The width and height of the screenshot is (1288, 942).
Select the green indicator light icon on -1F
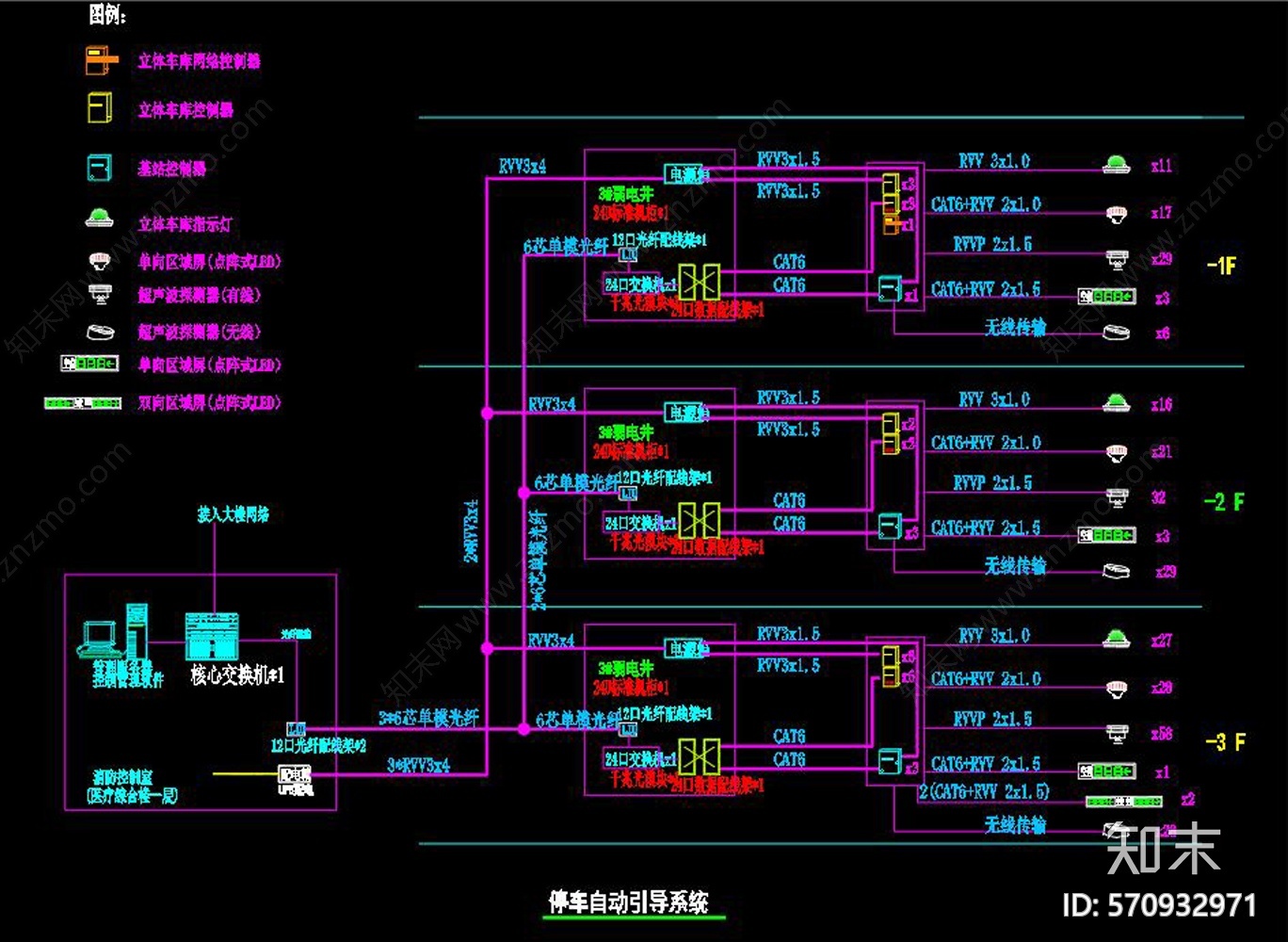pyautogui.click(x=1116, y=162)
